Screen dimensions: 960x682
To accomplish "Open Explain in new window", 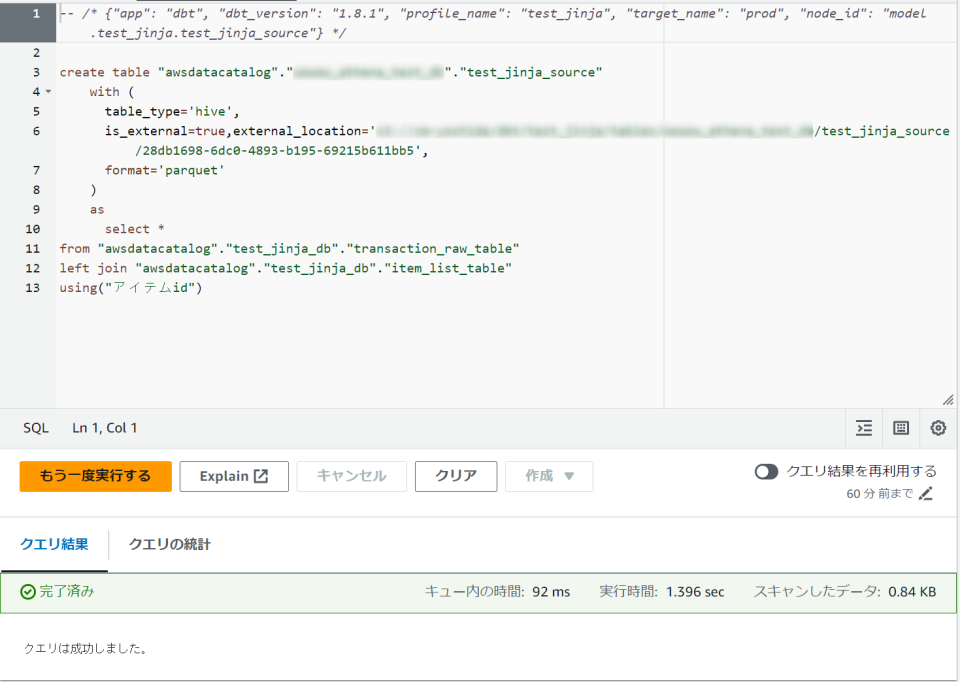I will point(234,476).
